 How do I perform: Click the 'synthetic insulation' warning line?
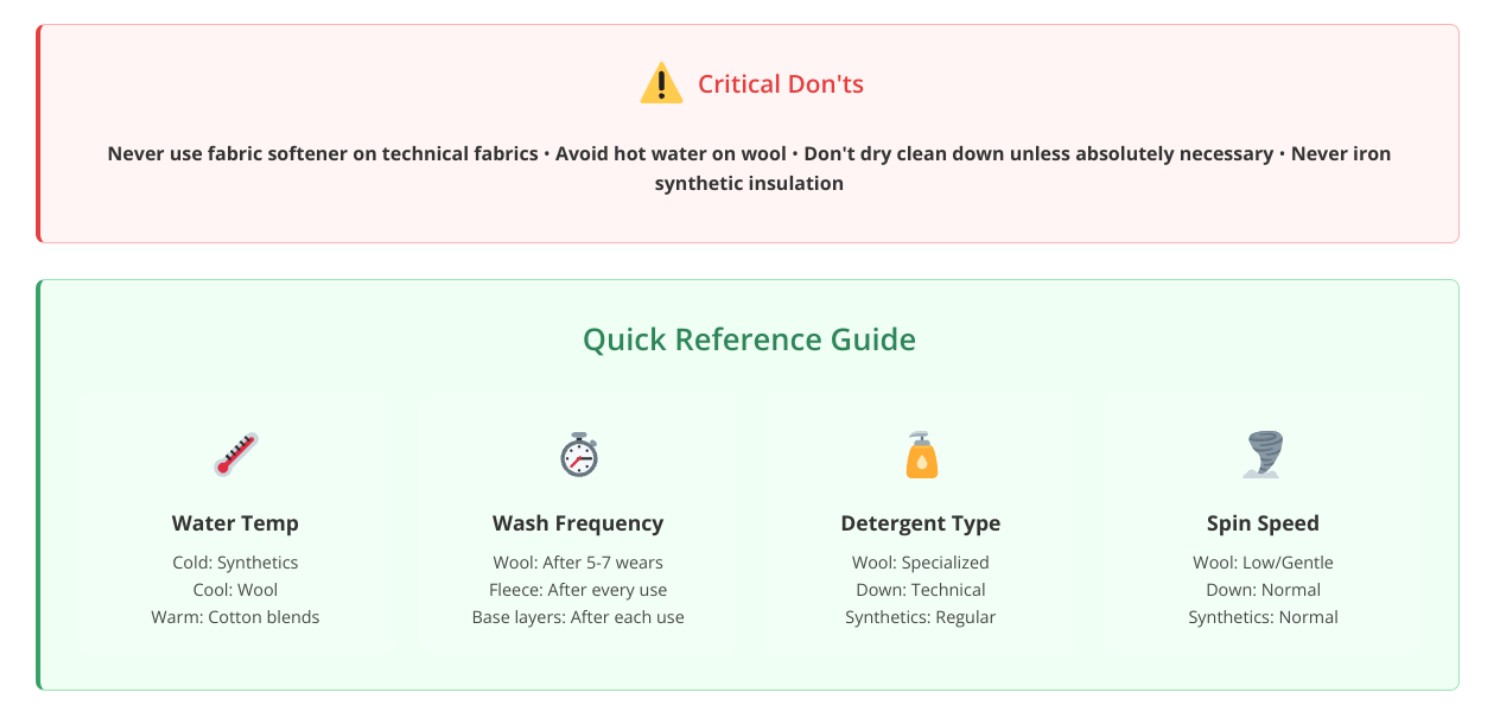tap(749, 184)
